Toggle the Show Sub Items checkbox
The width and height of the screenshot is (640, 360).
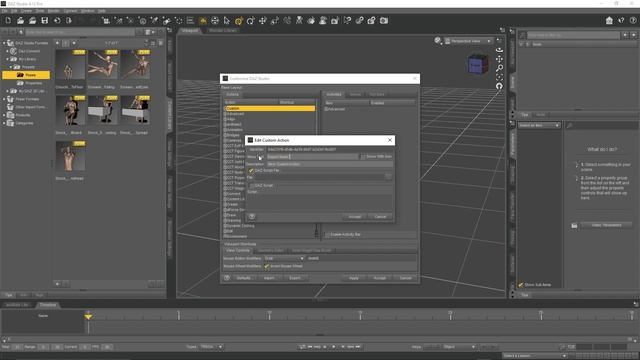coord(520,284)
